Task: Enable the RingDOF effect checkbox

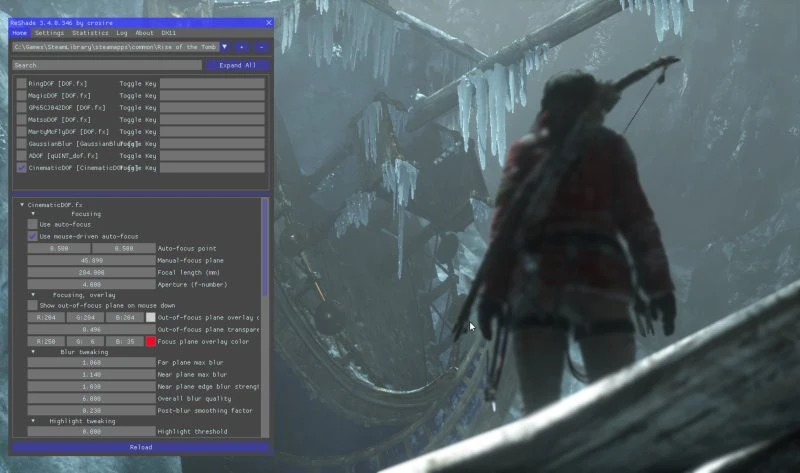Action: (x=21, y=83)
